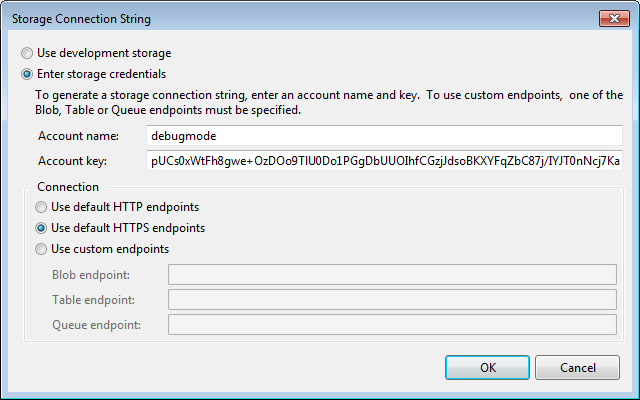The width and height of the screenshot is (640, 400).
Task: Switch to Use custom endpoints
Action: point(41,249)
